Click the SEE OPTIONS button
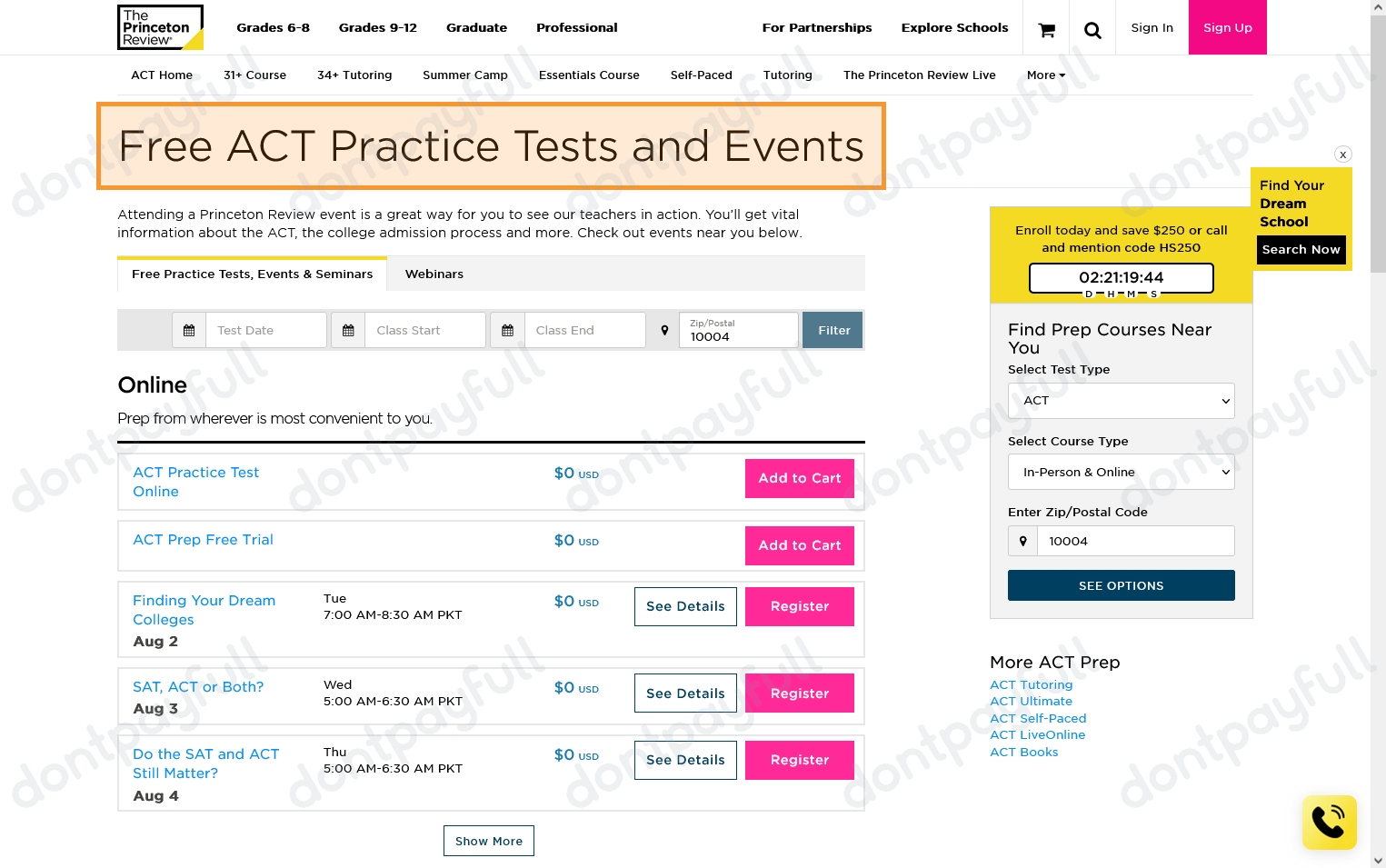The image size is (1386, 868). click(1122, 585)
